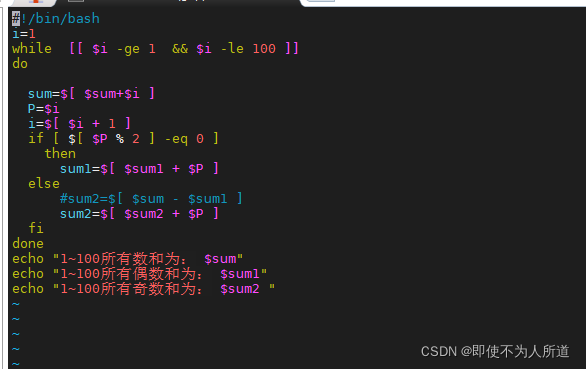The height and width of the screenshot is (369, 586).
Task: Click 'sum1=$[ $sum1 + $P ]' line
Action: click(x=139, y=169)
